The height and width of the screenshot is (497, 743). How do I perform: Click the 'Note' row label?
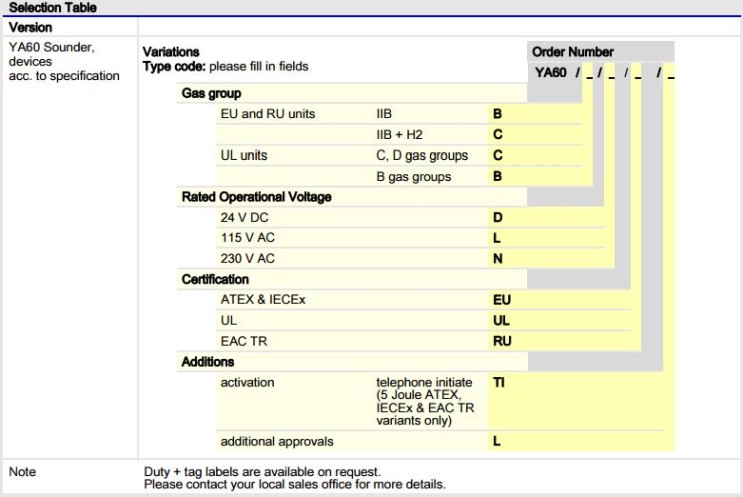coord(22,472)
